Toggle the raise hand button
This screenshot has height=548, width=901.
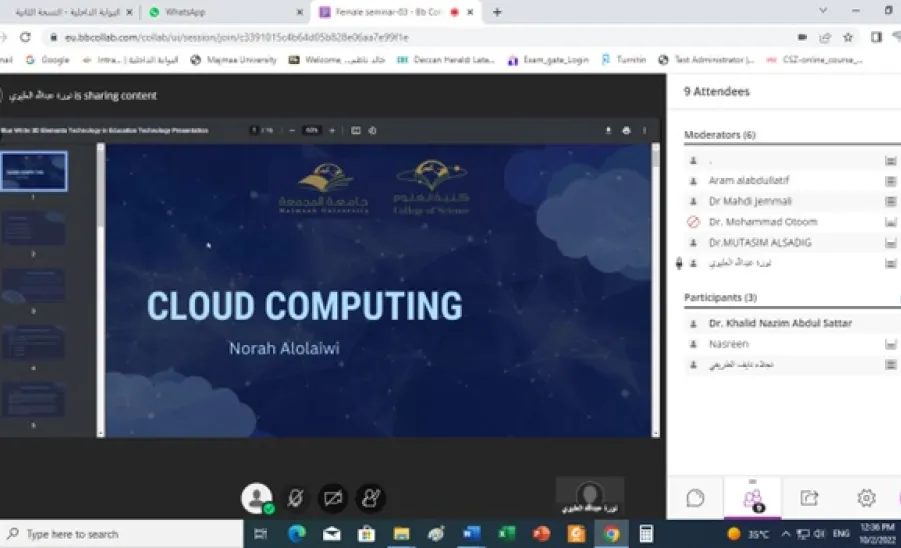(371, 498)
